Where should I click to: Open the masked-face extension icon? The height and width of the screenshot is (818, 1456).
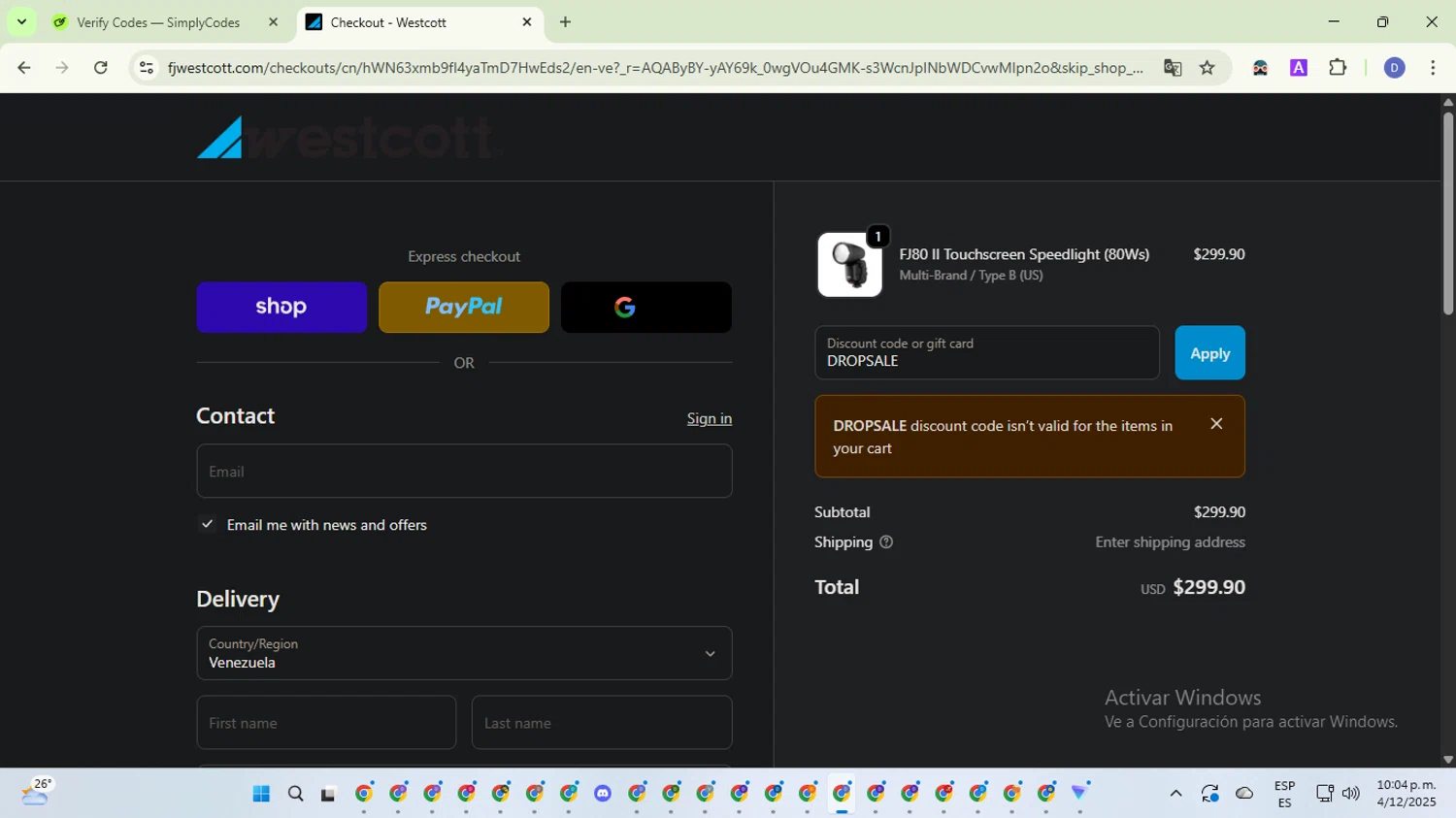click(x=1260, y=68)
